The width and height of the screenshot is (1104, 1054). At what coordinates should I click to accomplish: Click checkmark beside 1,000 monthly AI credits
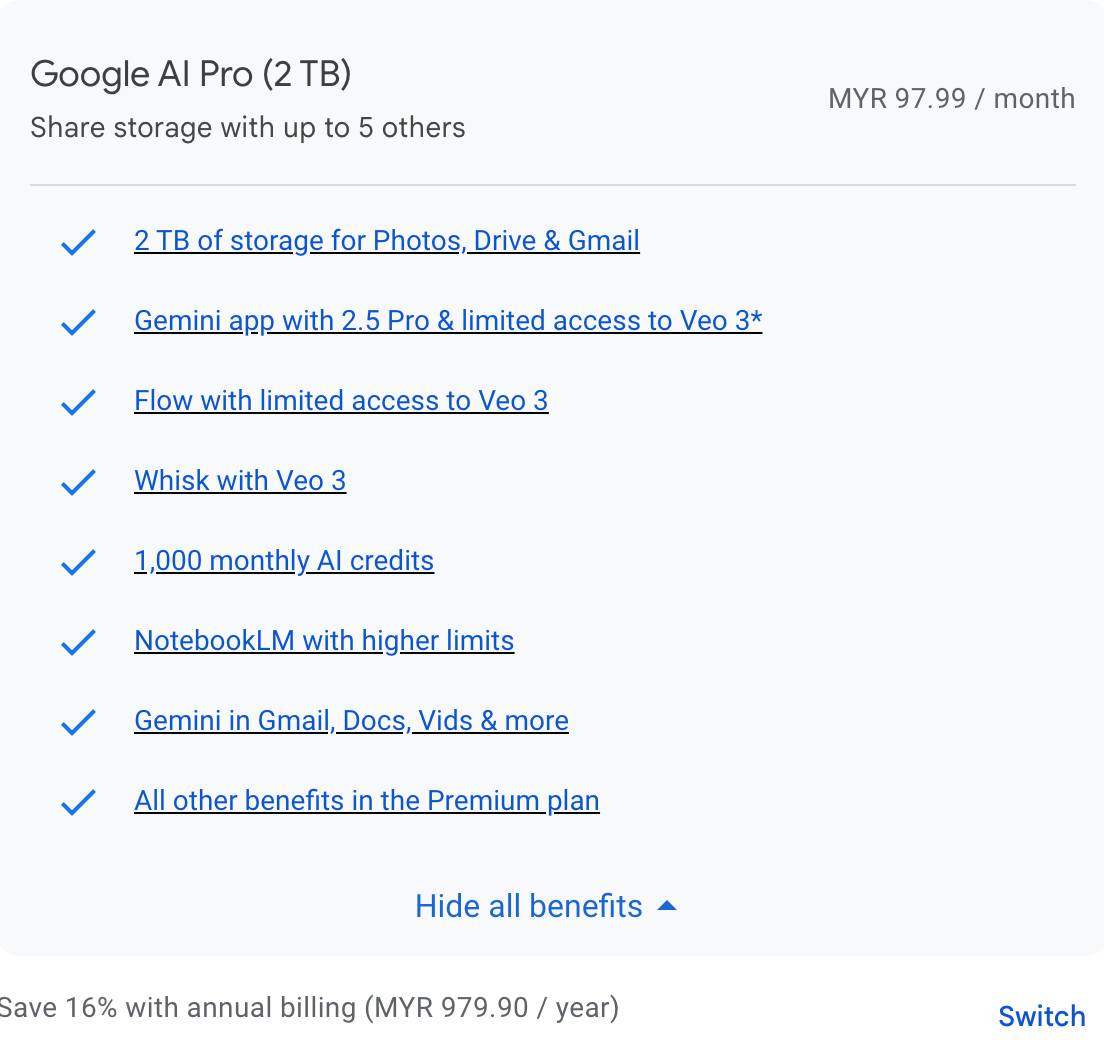click(78, 562)
